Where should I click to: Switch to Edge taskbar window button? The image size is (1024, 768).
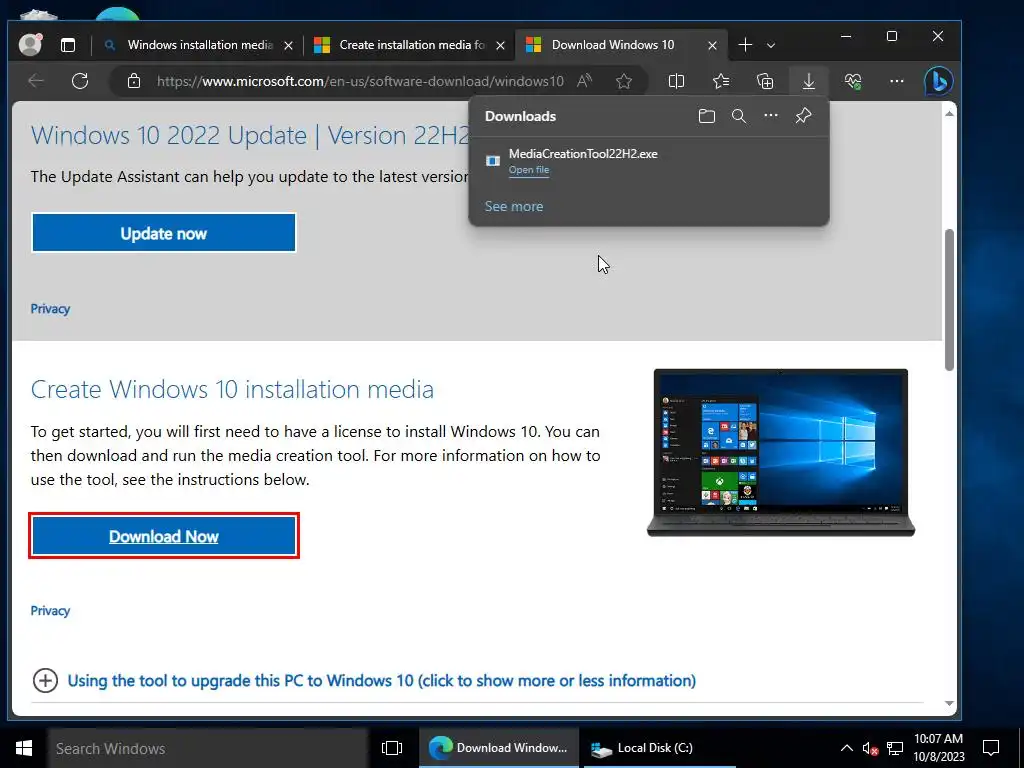point(498,748)
